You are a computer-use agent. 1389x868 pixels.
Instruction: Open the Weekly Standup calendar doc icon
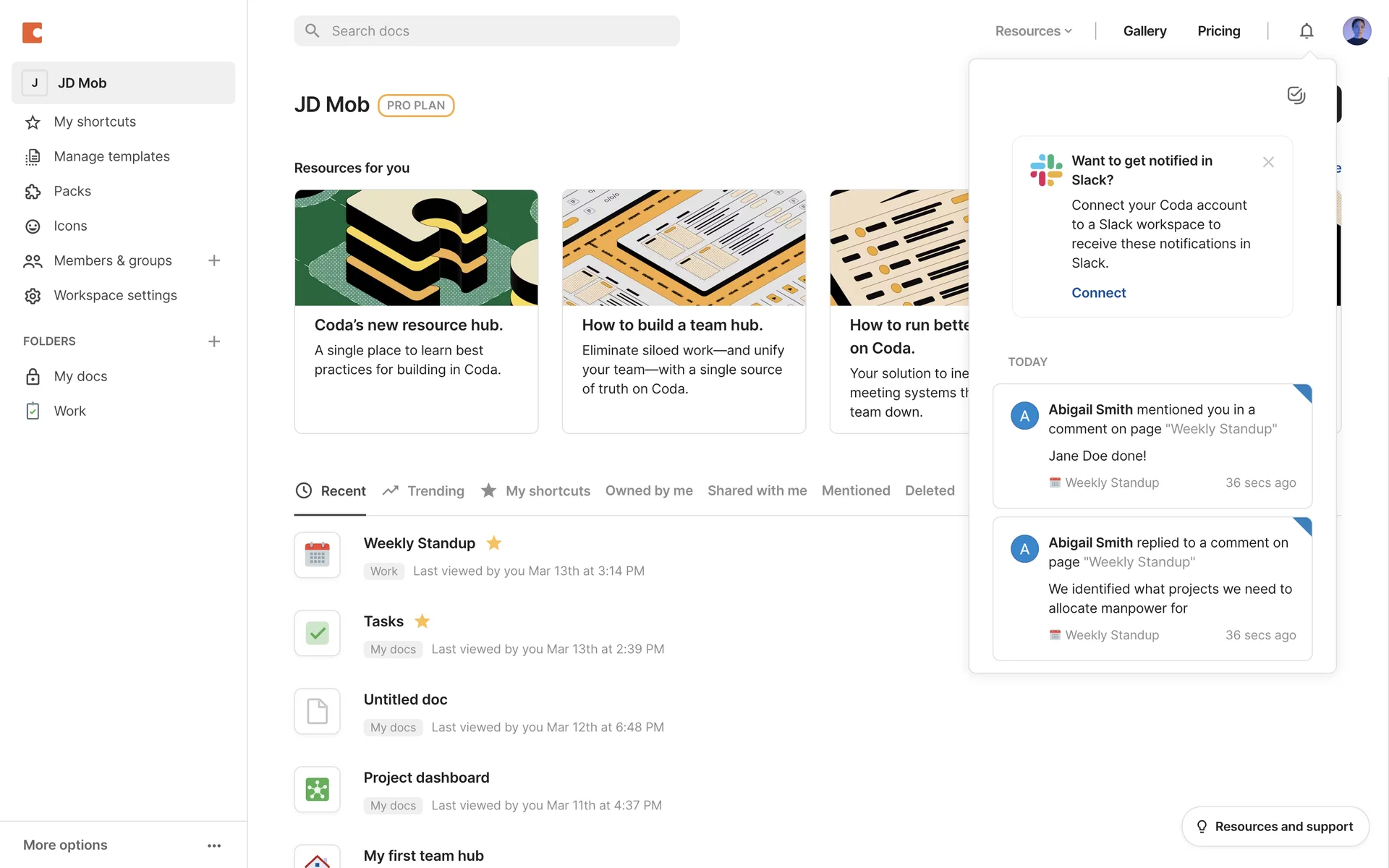click(x=317, y=556)
